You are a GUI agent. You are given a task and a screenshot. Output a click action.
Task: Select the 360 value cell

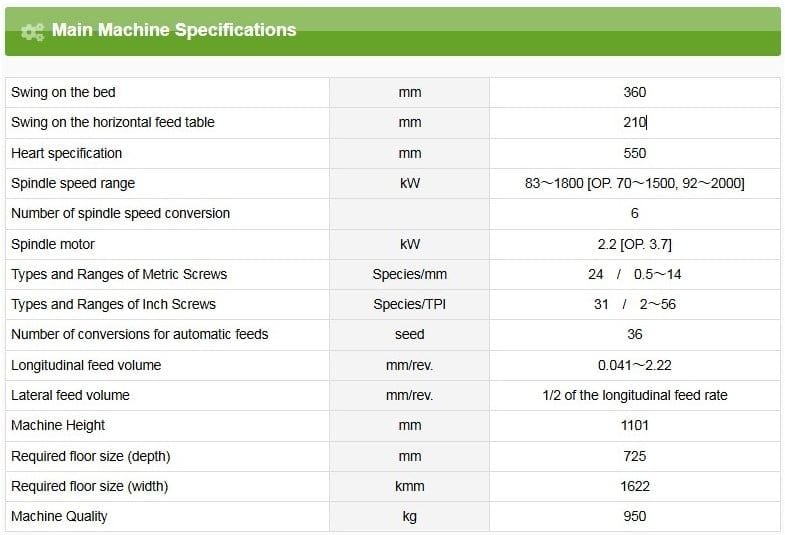pos(634,92)
